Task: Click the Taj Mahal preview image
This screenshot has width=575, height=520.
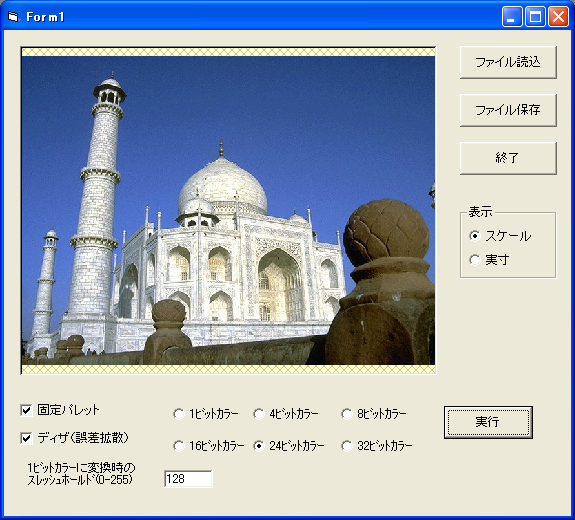Action: pyautogui.click(x=228, y=210)
